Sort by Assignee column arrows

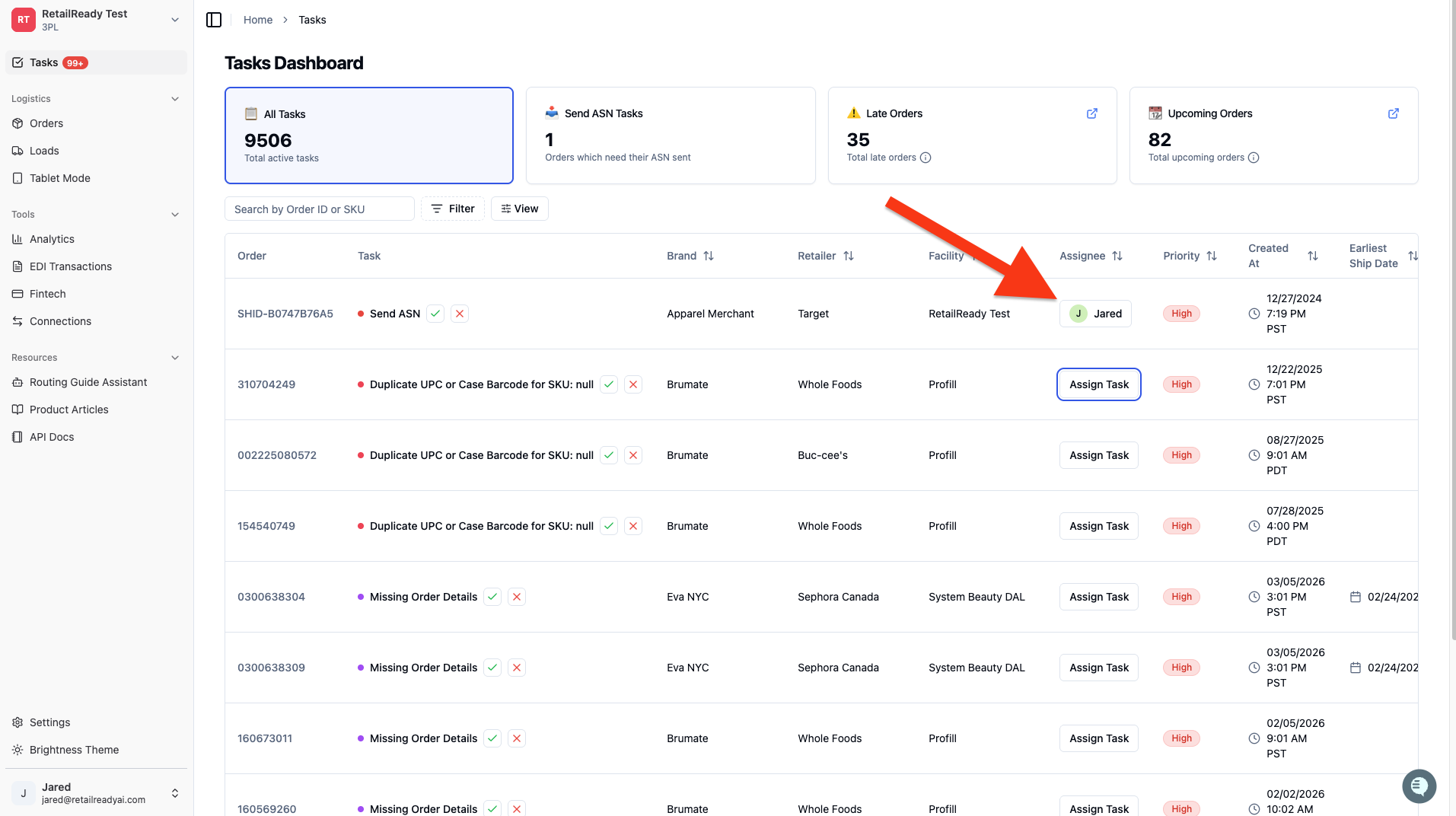click(x=1117, y=256)
